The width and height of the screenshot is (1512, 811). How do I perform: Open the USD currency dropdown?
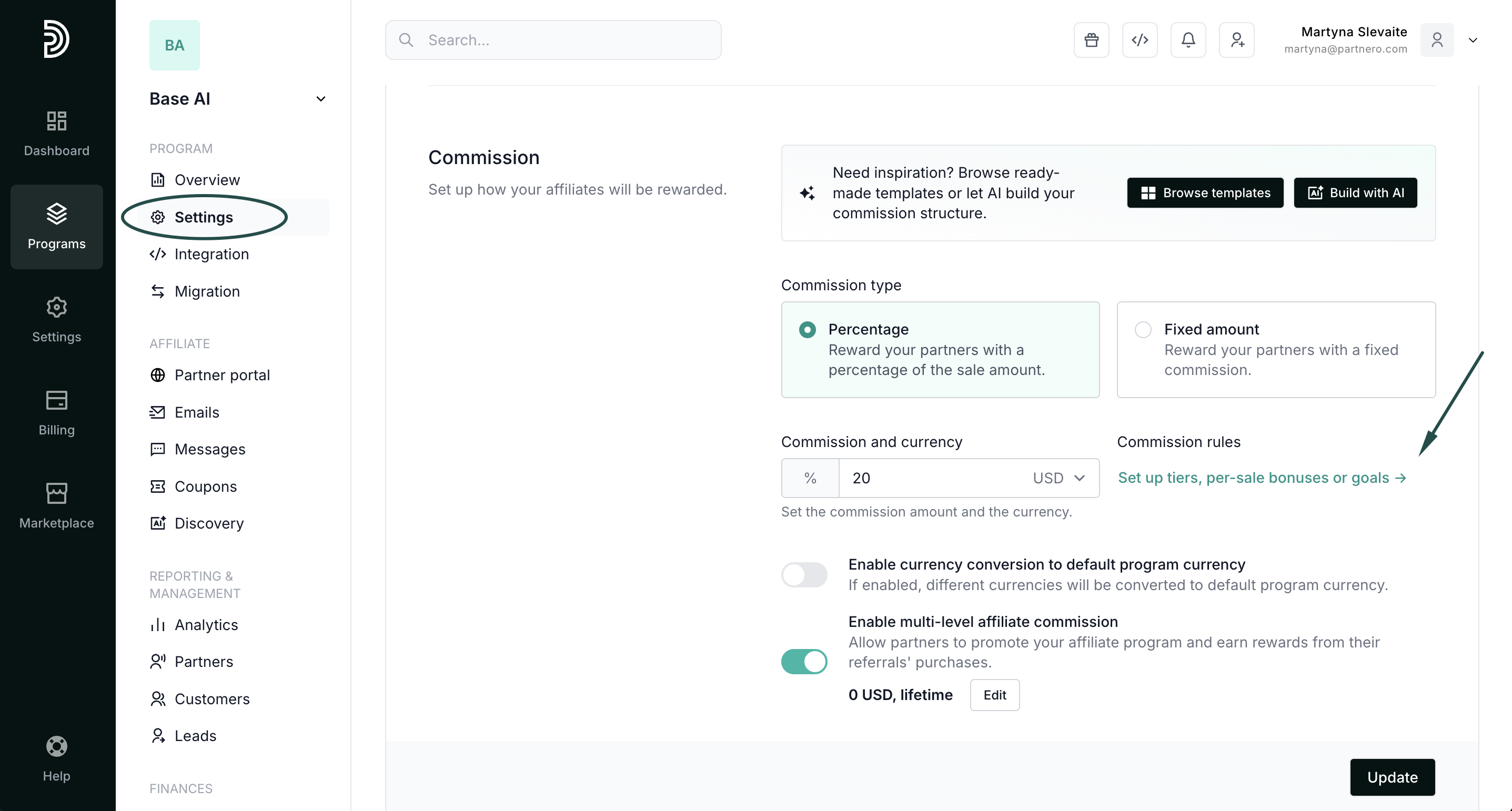1059,478
